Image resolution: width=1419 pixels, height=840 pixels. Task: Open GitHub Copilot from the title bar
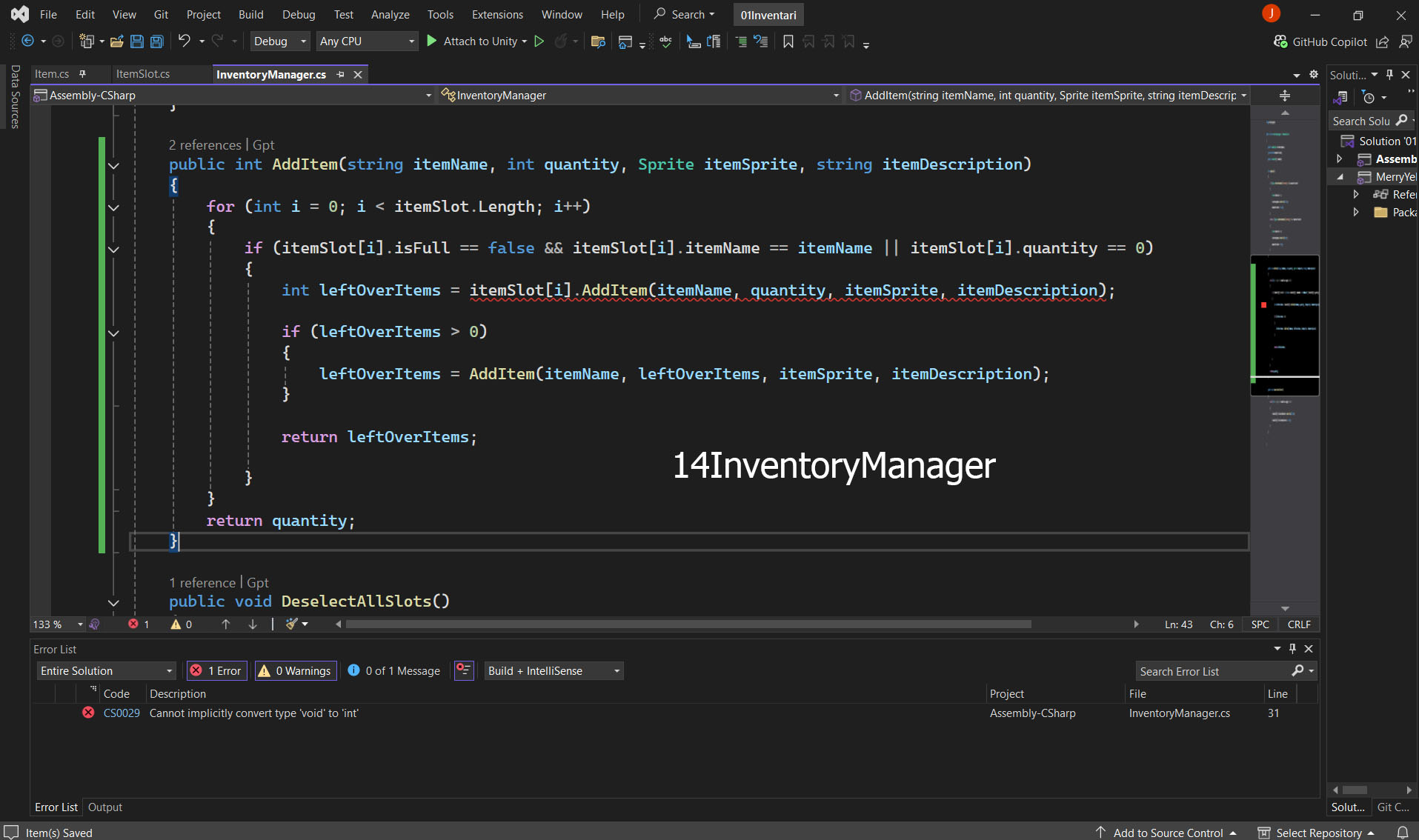pyautogui.click(x=1320, y=41)
